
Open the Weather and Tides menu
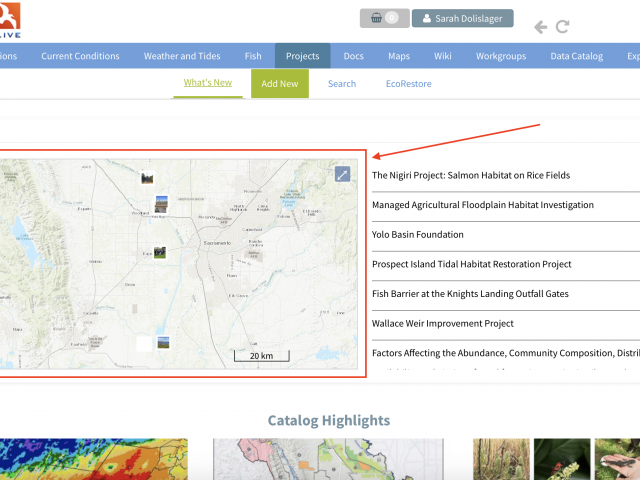[181, 56]
